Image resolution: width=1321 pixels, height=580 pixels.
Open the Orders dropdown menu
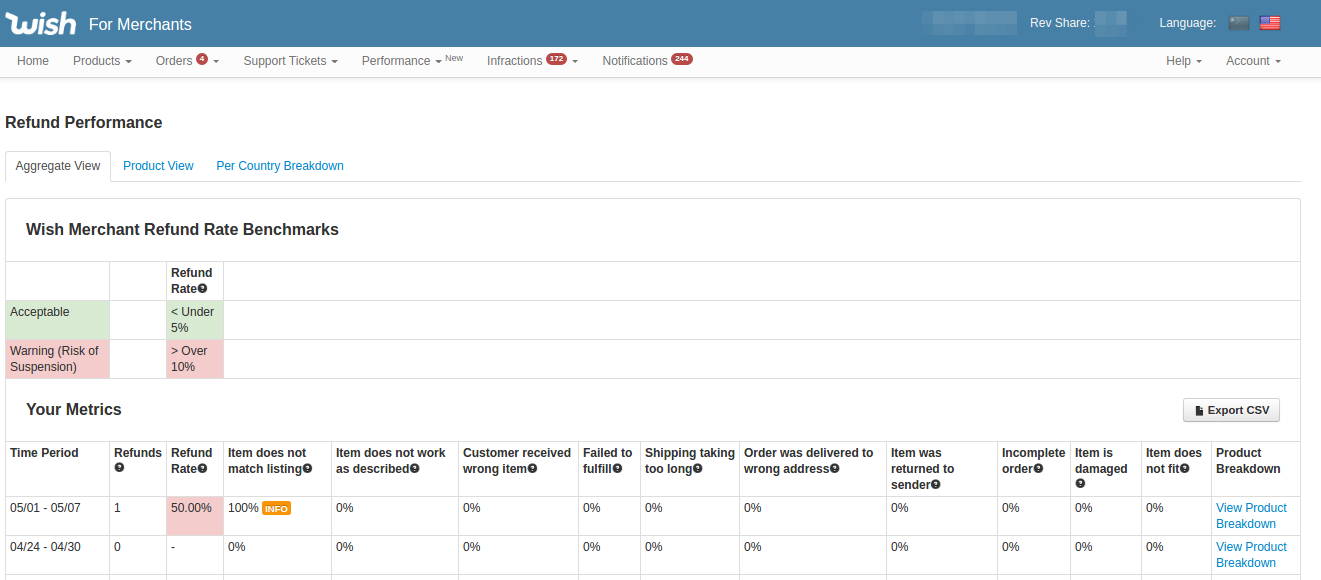coord(186,61)
